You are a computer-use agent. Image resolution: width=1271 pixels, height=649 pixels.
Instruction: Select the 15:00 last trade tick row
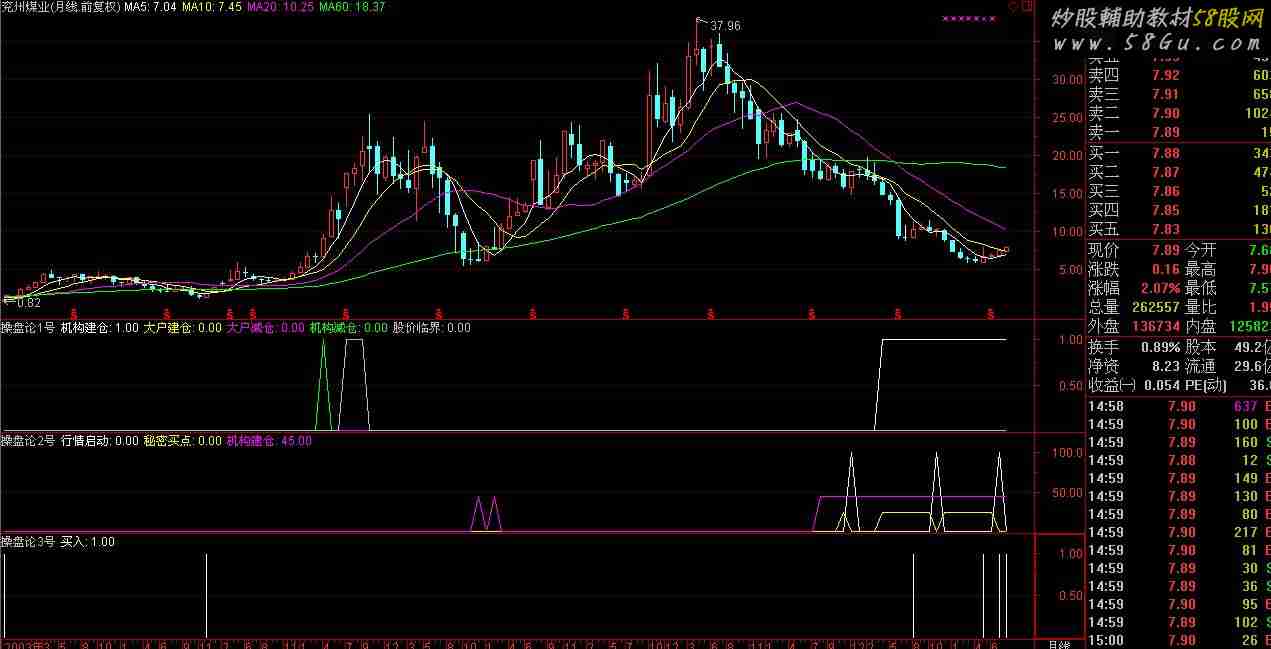[x=1177, y=640]
